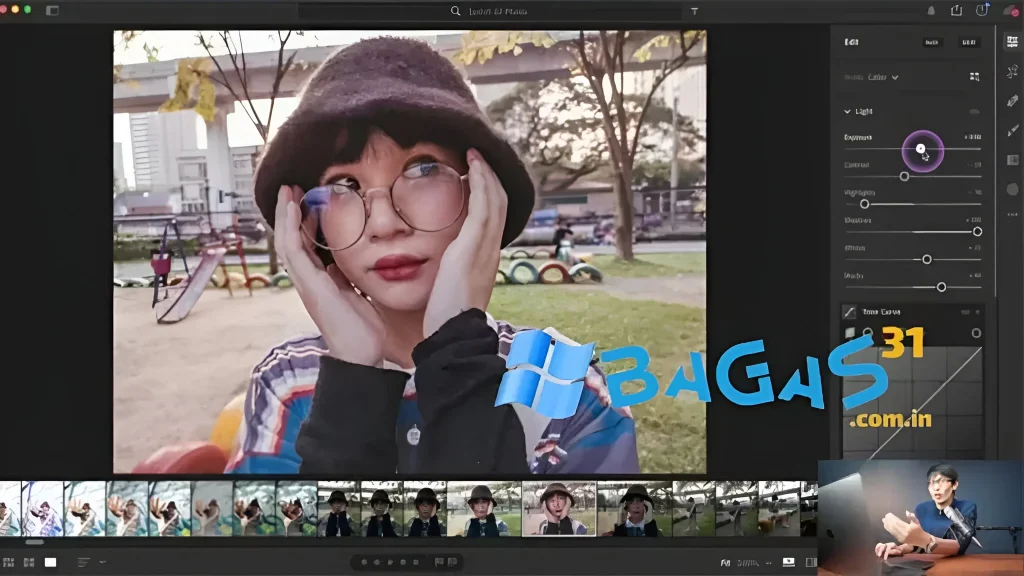Click the Exposure slider handle

[920, 149]
